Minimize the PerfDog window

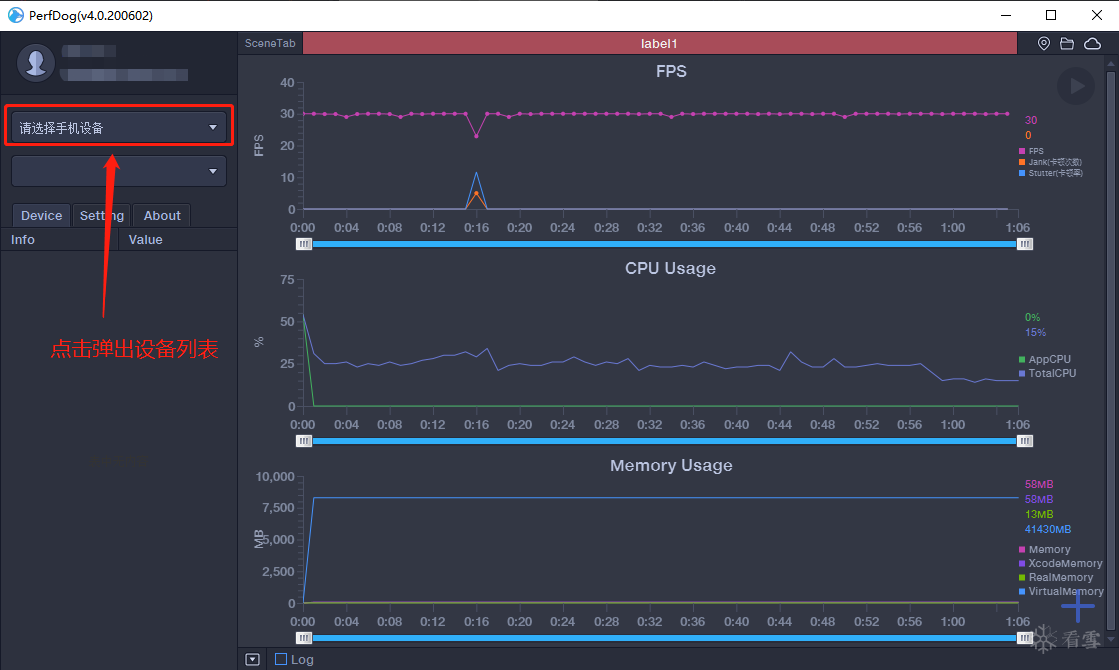[x=1006, y=15]
